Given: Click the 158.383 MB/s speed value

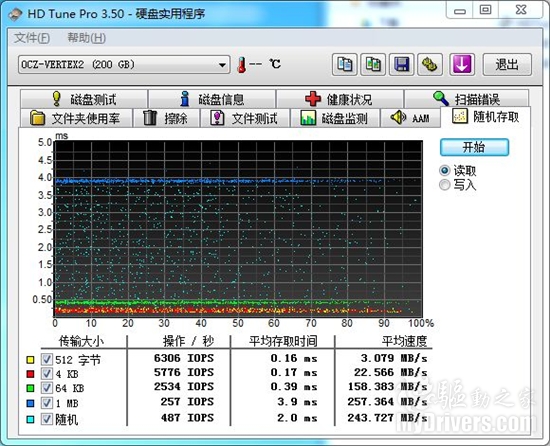Looking at the screenshot, I should [388, 387].
